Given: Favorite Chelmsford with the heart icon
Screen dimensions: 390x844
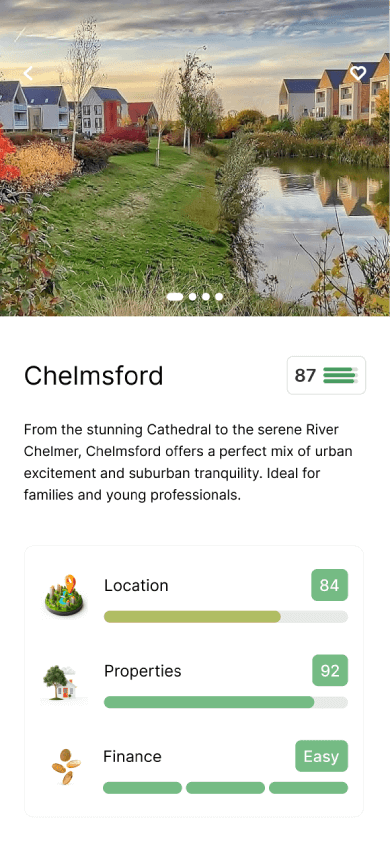Looking at the screenshot, I should click(358, 73).
